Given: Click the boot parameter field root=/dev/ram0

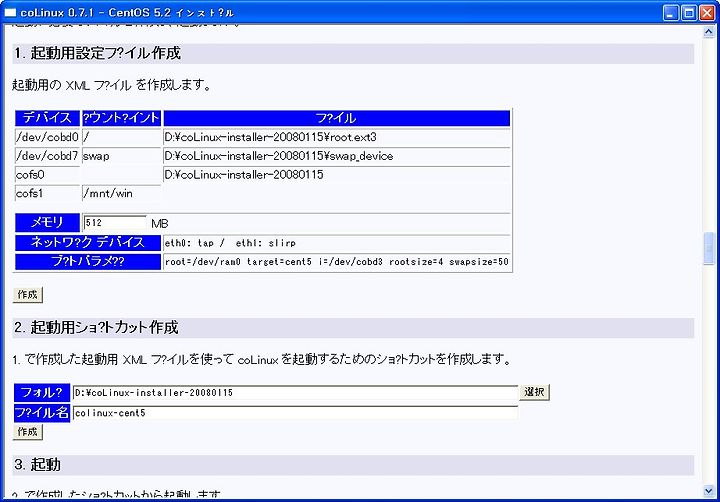Looking at the screenshot, I should point(337,262).
